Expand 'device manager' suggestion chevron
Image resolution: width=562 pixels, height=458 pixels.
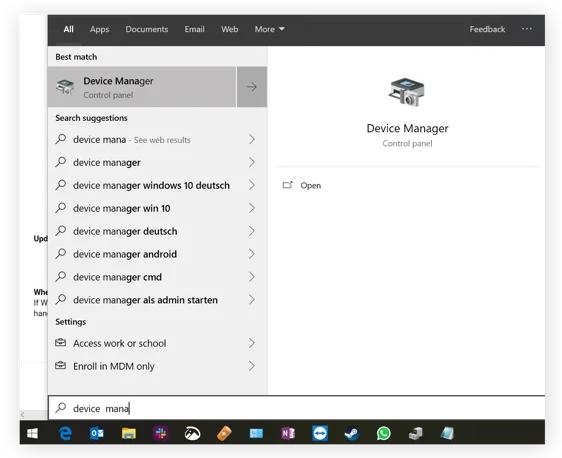(x=252, y=162)
